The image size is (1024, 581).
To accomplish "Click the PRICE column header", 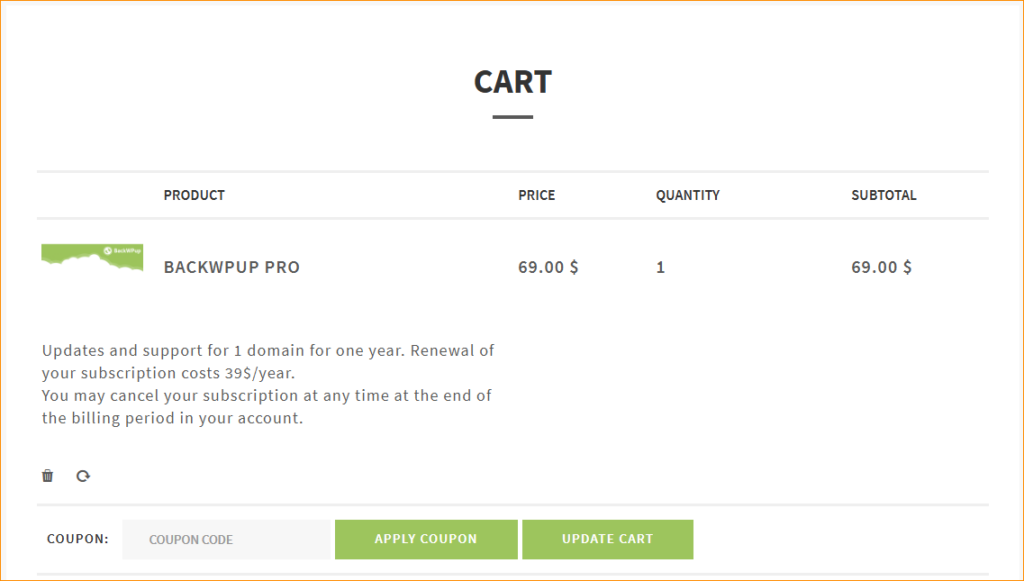I will coord(536,195).
